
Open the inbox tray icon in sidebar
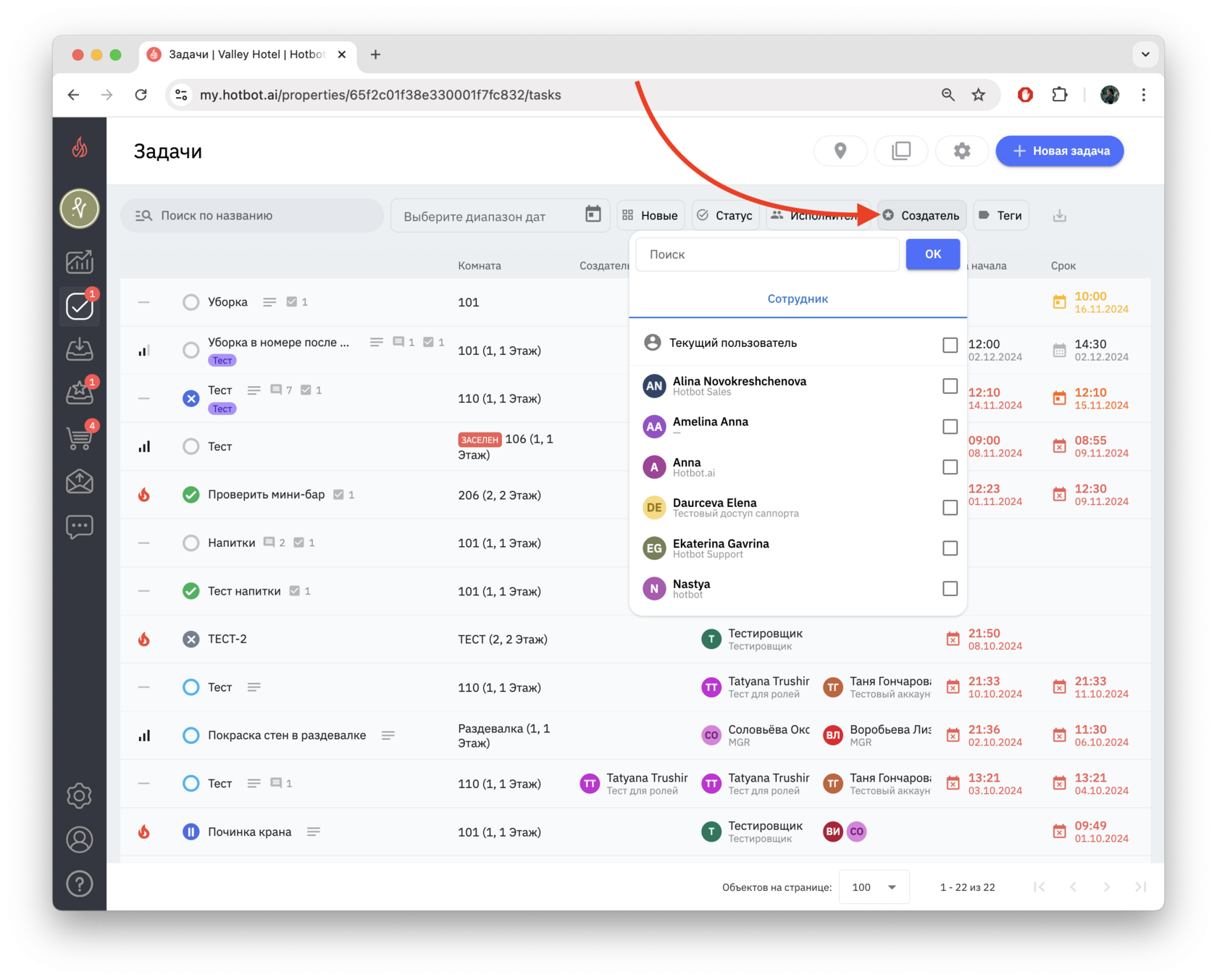click(80, 349)
